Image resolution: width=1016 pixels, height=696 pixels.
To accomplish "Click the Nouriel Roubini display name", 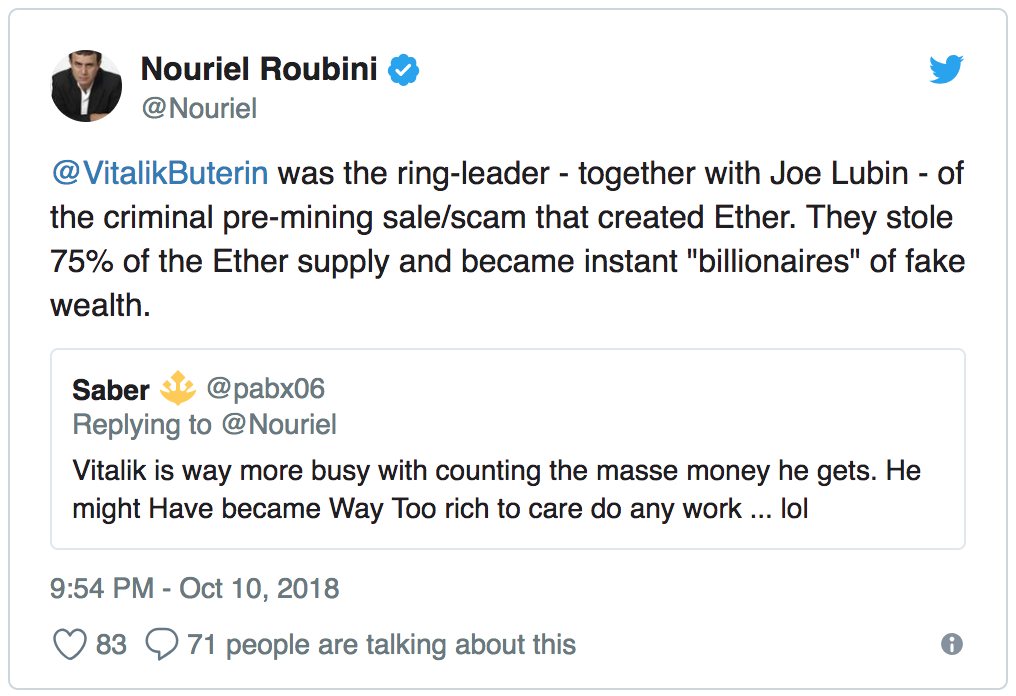I will click(259, 69).
